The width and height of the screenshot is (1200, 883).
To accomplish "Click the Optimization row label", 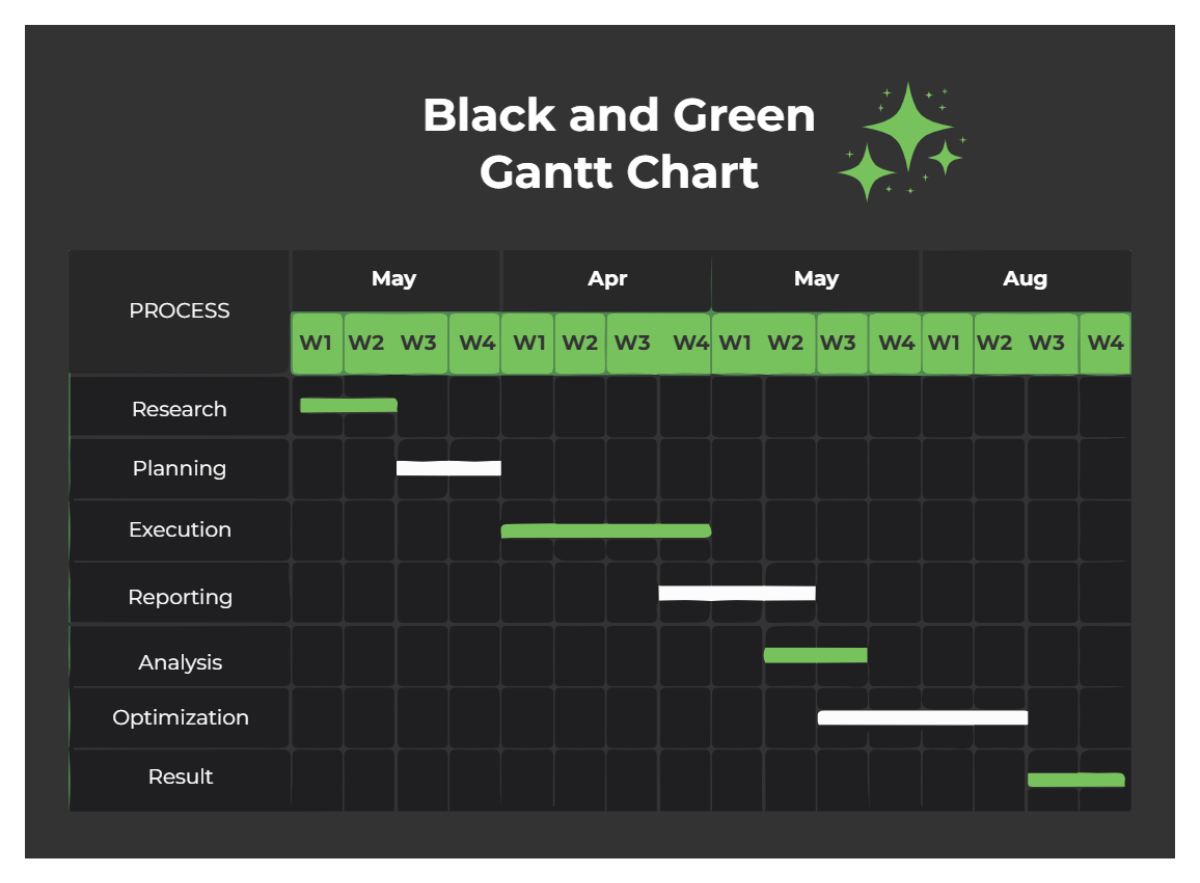I will click(x=180, y=717).
